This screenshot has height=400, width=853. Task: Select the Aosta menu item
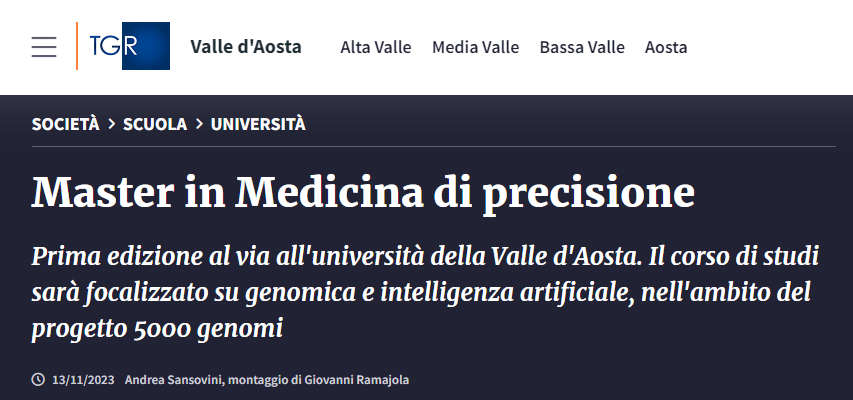pyautogui.click(x=666, y=47)
